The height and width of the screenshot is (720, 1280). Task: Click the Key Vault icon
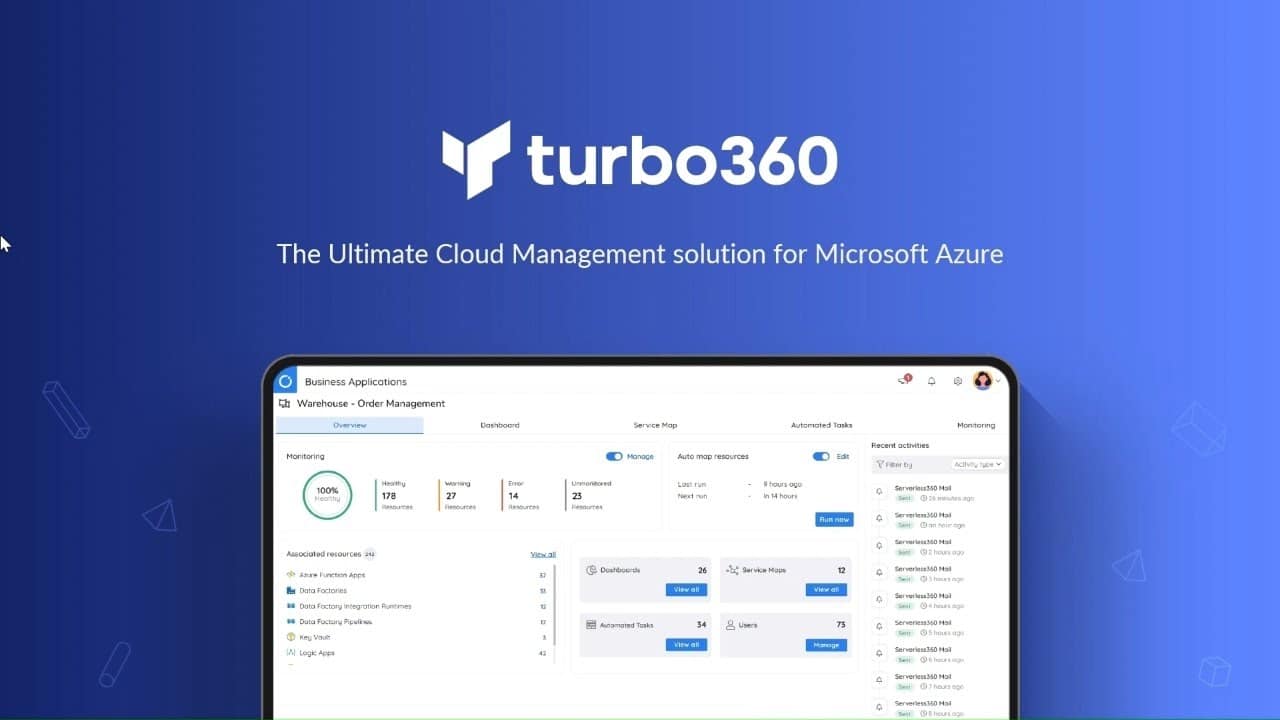(291, 637)
